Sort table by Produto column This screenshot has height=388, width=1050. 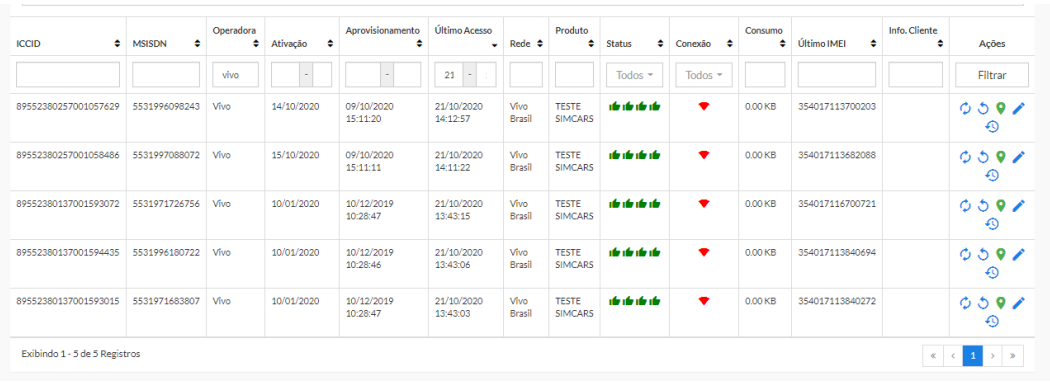(591, 44)
